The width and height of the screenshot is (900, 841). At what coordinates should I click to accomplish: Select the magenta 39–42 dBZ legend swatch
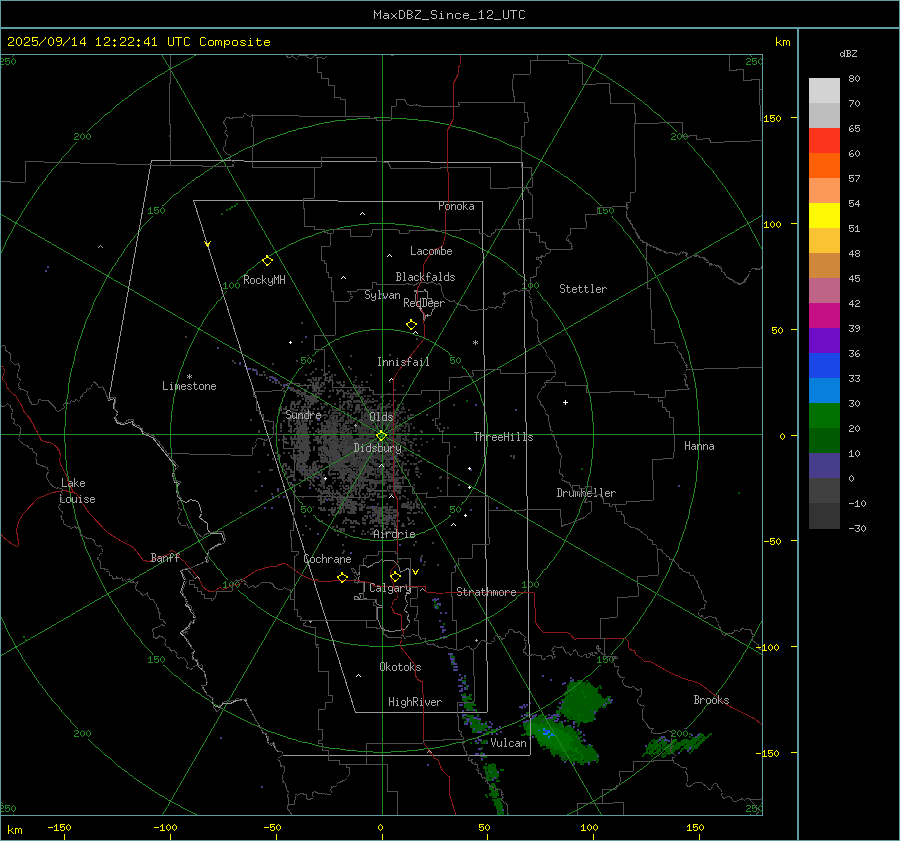824,316
